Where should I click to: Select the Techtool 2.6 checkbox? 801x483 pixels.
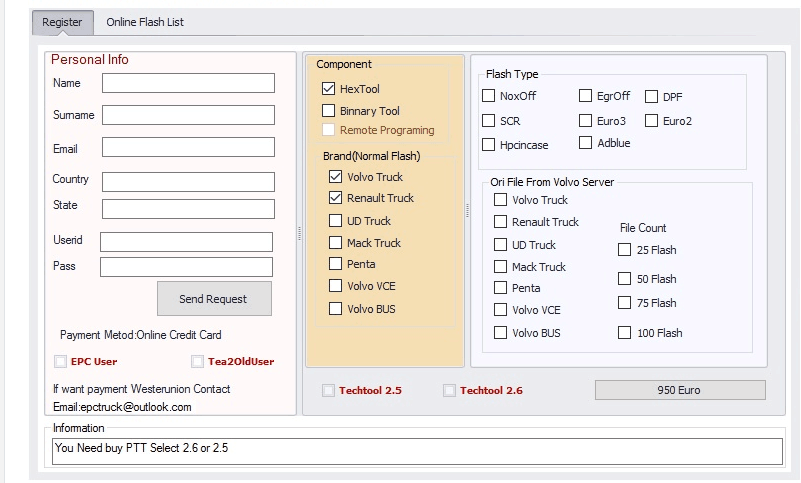(x=449, y=390)
